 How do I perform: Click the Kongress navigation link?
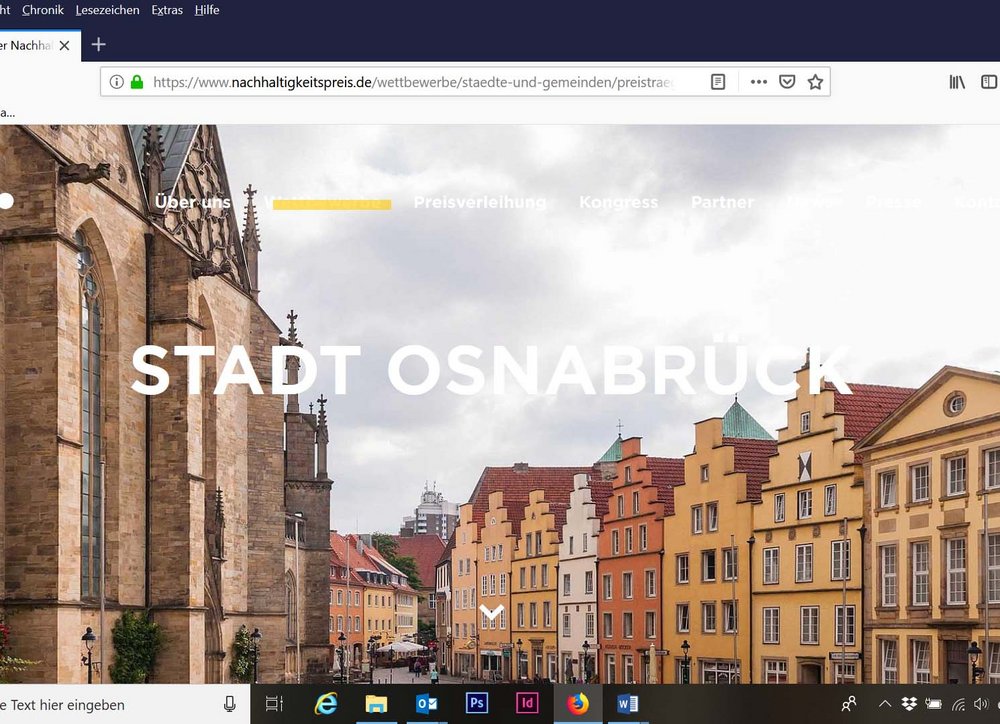coord(618,202)
